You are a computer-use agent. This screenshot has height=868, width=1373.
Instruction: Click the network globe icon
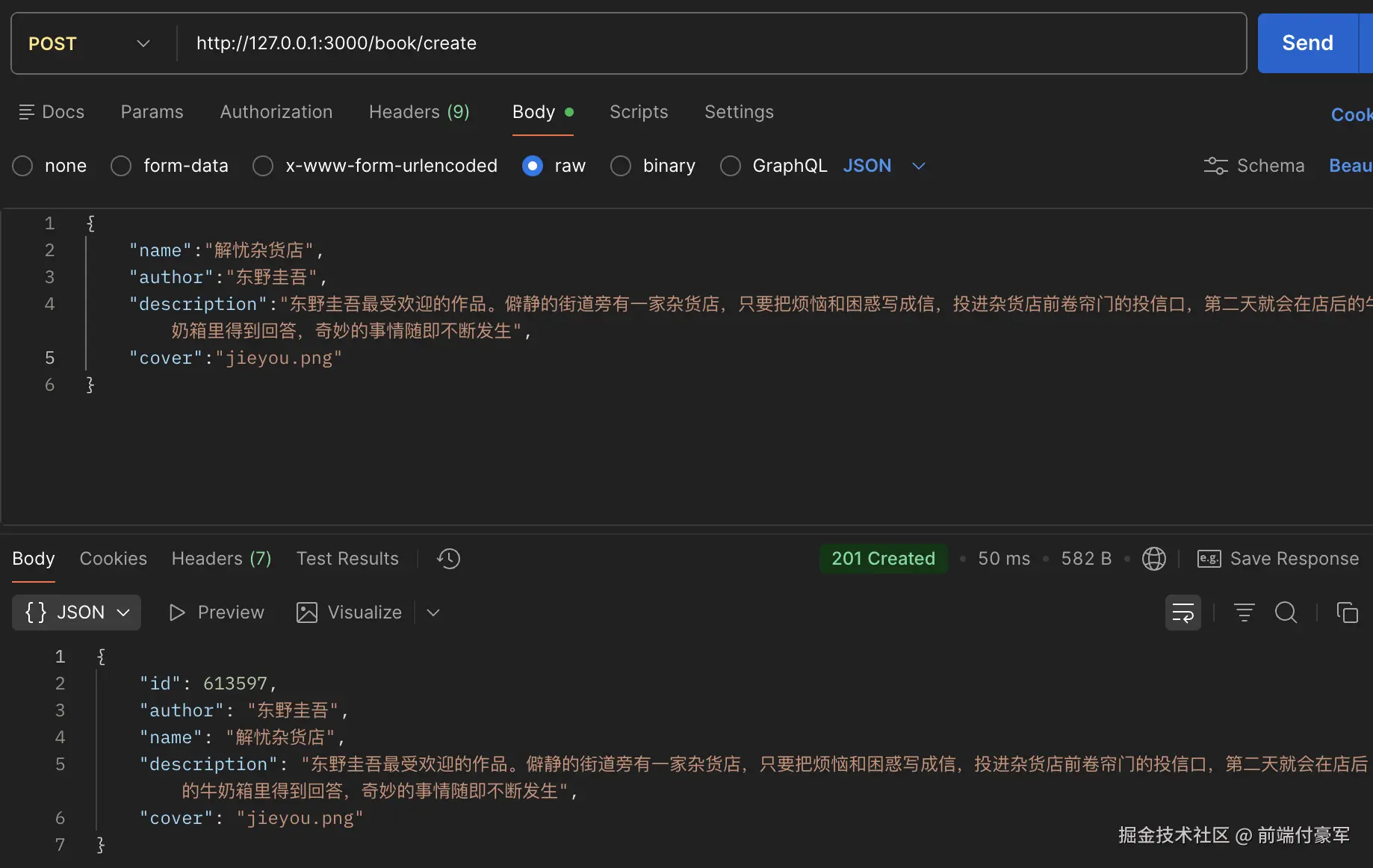tap(1153, 559)
